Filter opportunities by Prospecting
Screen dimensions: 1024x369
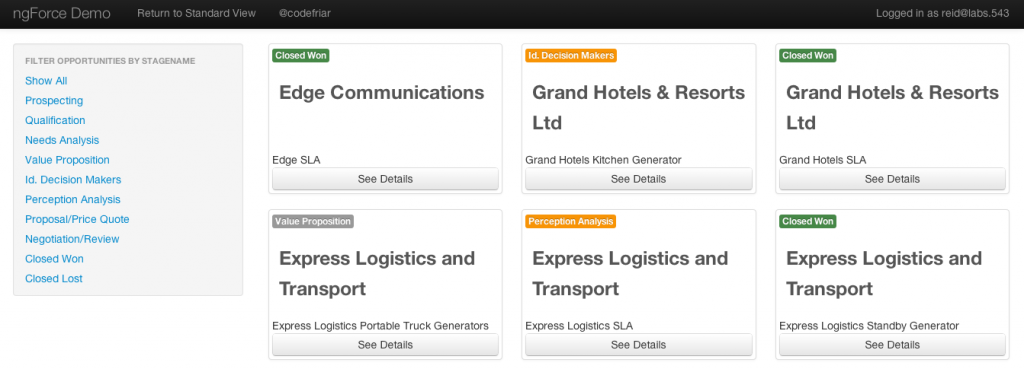point(54,101)
